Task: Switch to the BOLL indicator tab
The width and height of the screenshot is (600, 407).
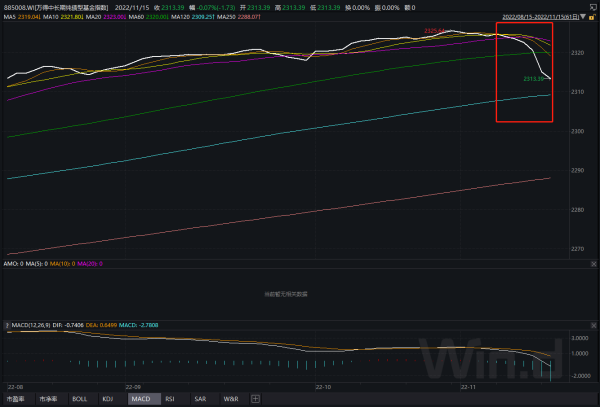Action: (80, 398)
